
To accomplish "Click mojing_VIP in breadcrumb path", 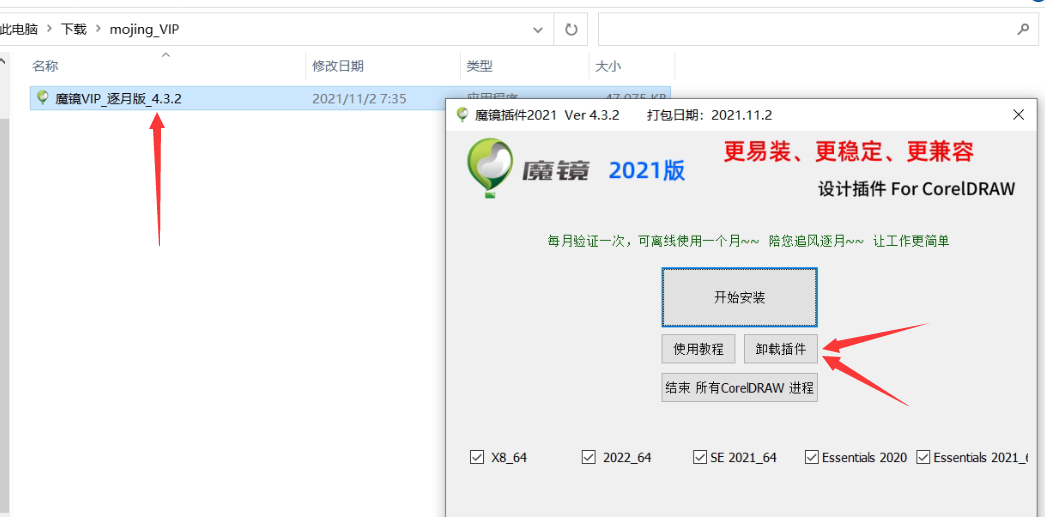I will [x=147, y=29].
